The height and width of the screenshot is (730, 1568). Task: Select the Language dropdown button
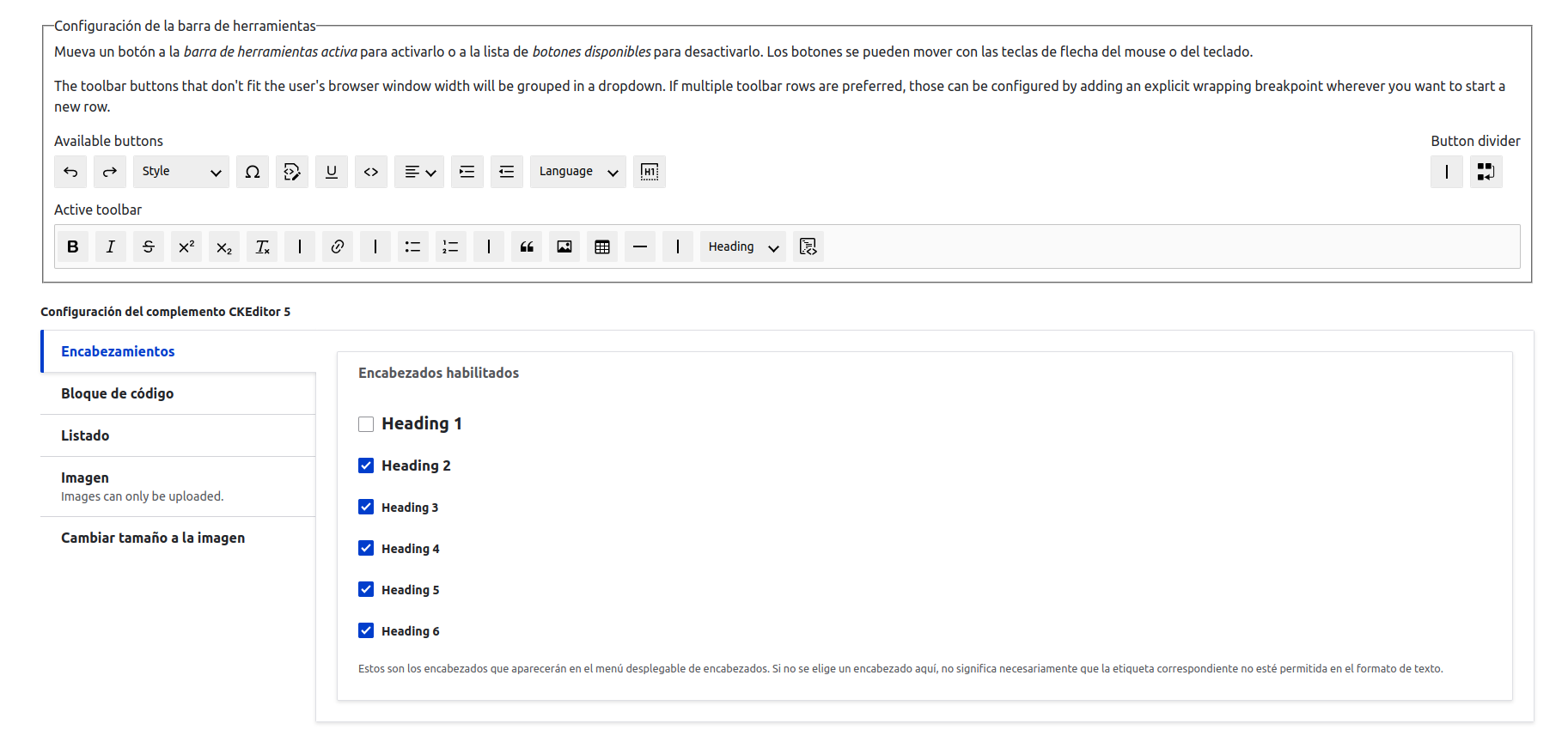pos(578,172)
